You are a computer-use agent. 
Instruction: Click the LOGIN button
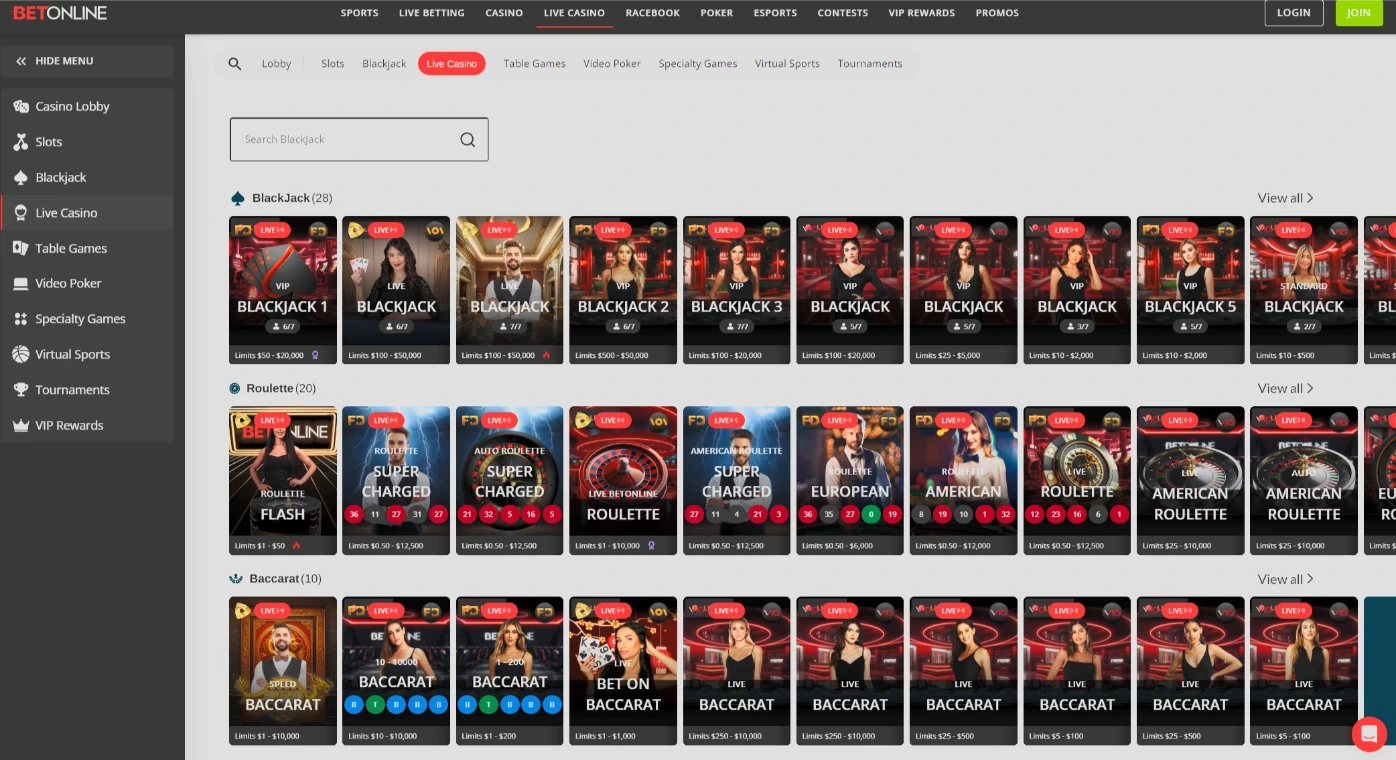(1294, 13)
